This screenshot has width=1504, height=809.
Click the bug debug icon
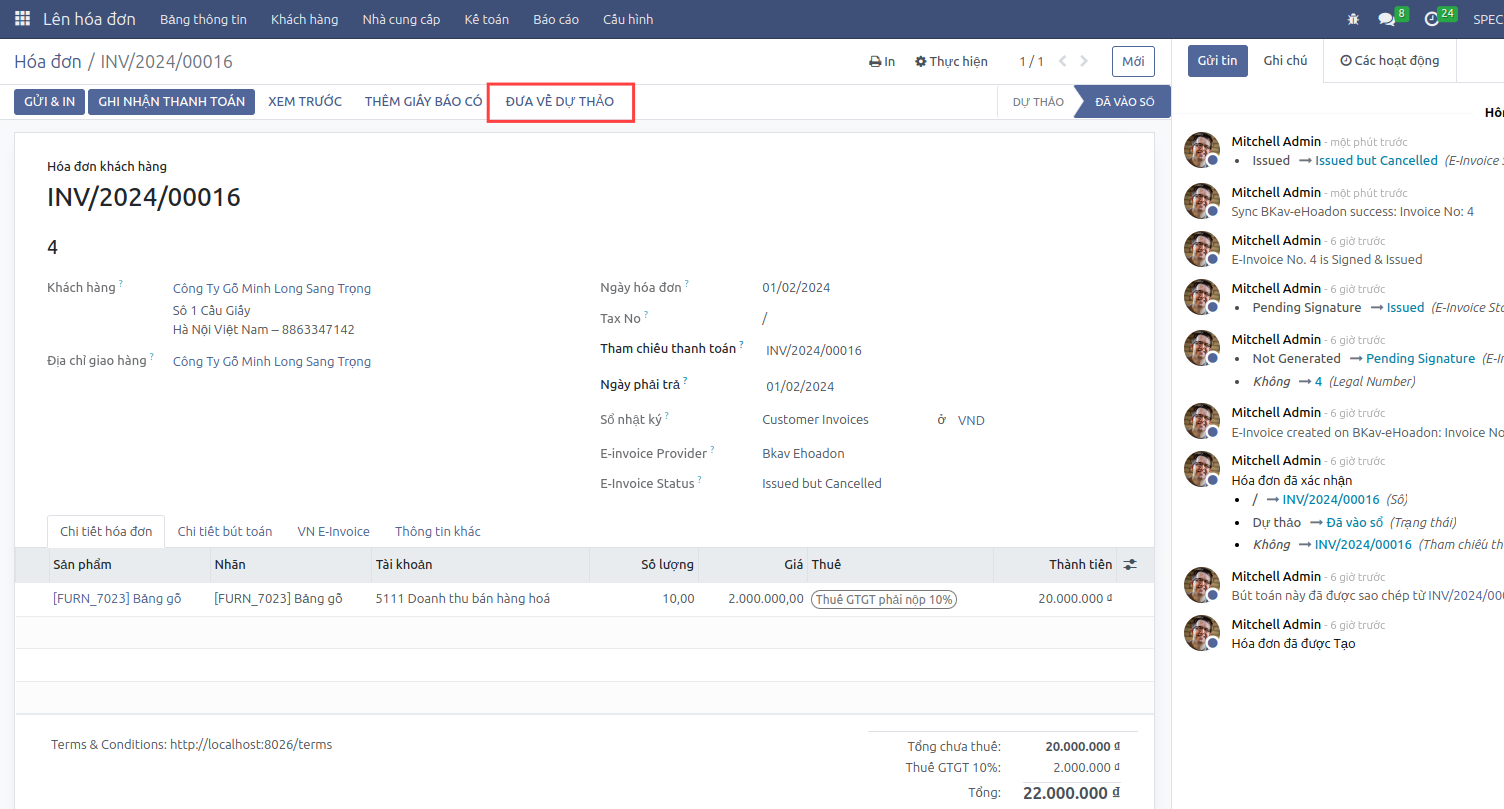click(x=1354, y=19)
